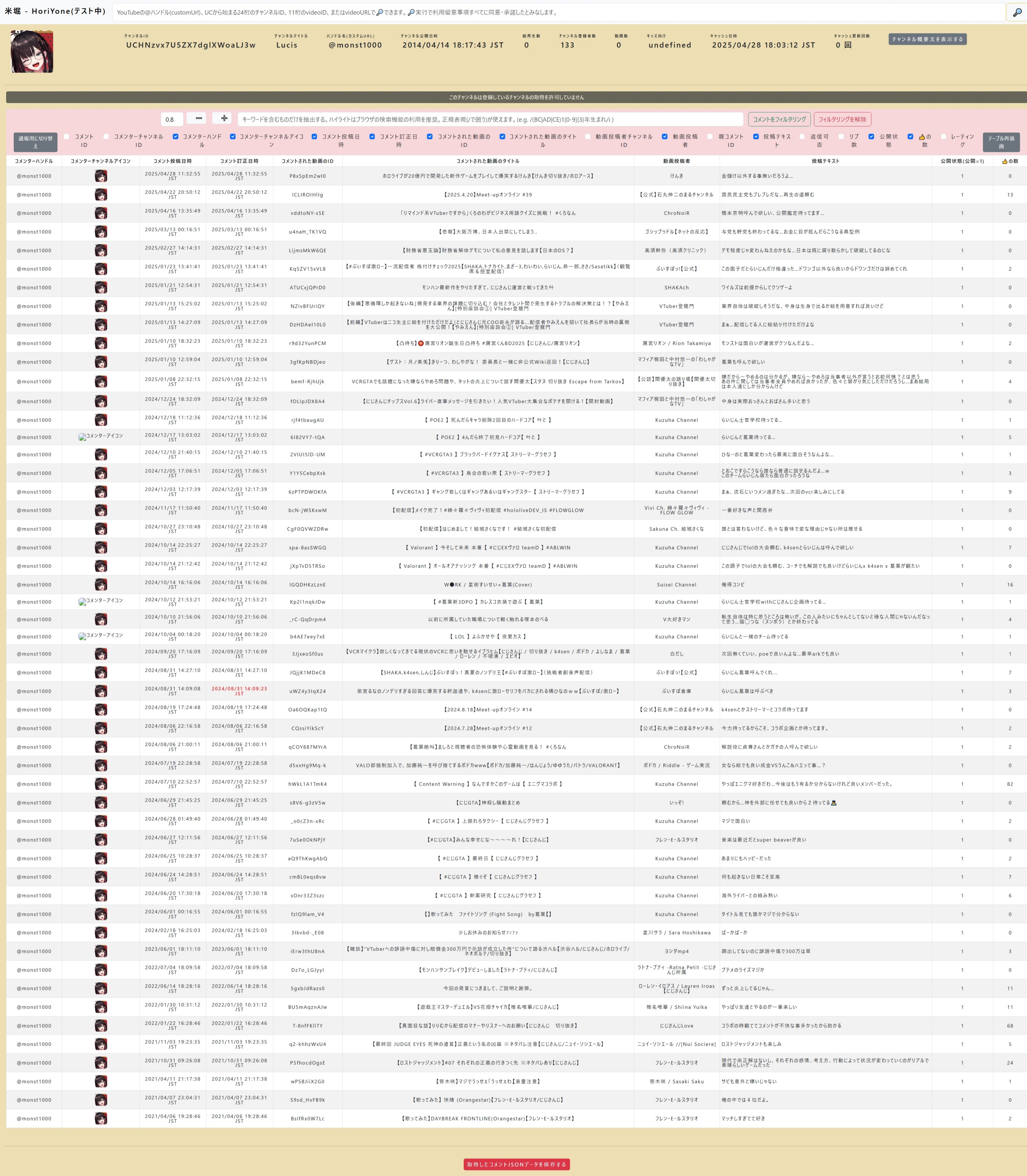
Task: Enable the コメントID checkbox
Action: coord(67,136)
